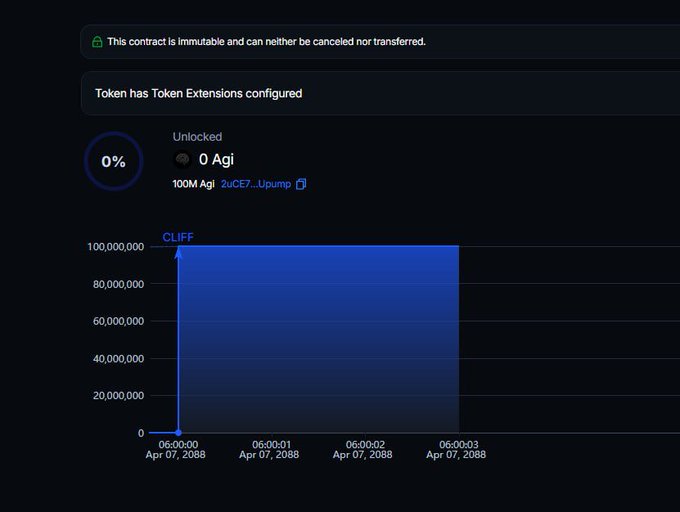Click the 20,000,000 axis label
Image resolution: width=680 pixels, height=512 pixels.
(118, 395)
